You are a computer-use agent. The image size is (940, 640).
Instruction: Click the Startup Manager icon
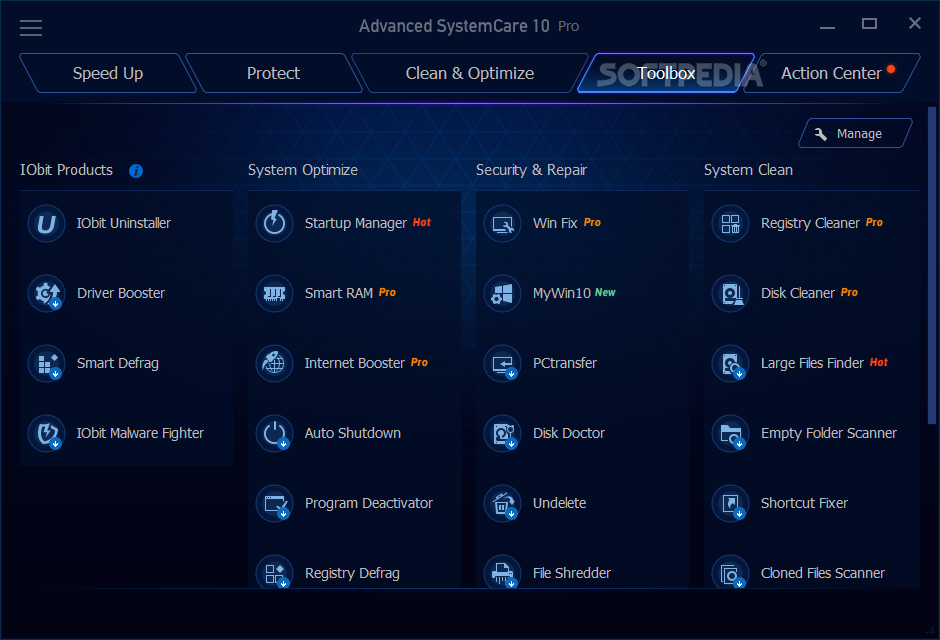pyautogui.click(x=275, y=224)
